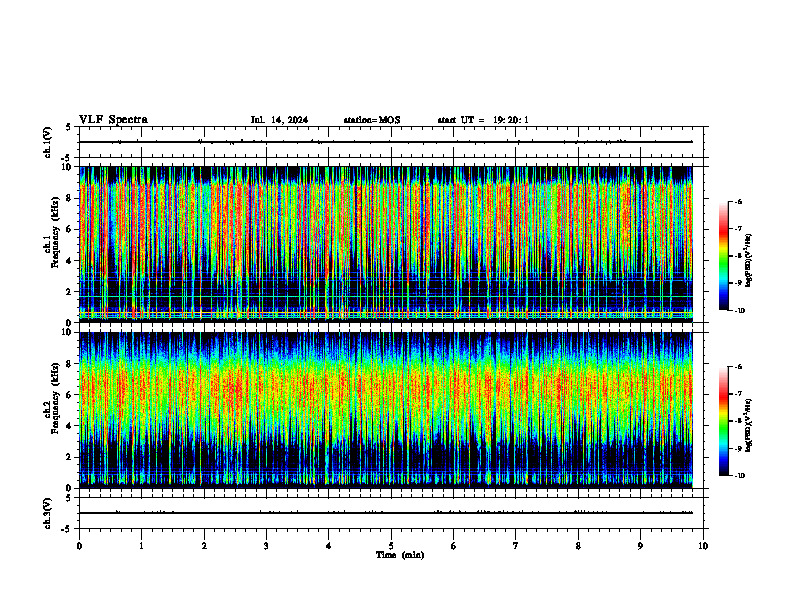
Task: Click the "start UT = 19:20: 1" text
Action: click(x=483, y=120)
